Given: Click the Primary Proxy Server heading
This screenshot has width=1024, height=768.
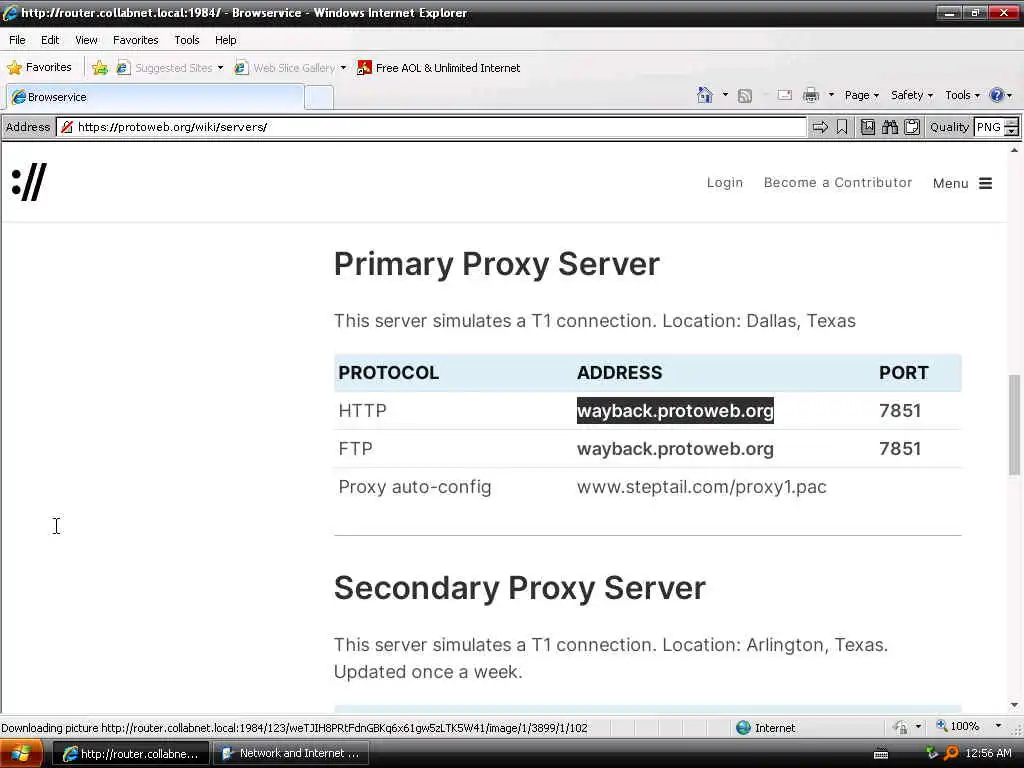Looking at the screenshot, I should [x=497, y=264].
